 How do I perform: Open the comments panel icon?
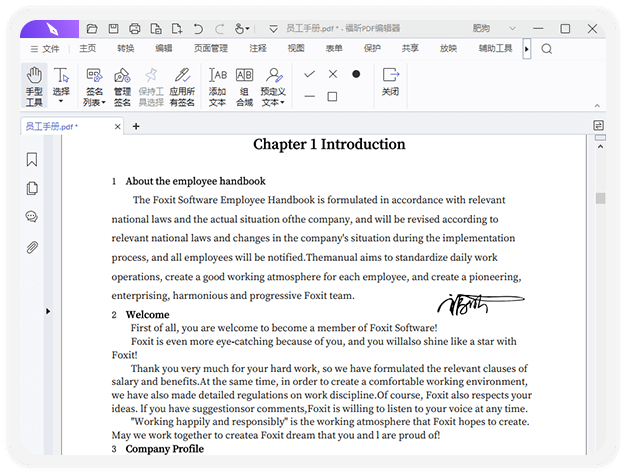coord(32,217)
